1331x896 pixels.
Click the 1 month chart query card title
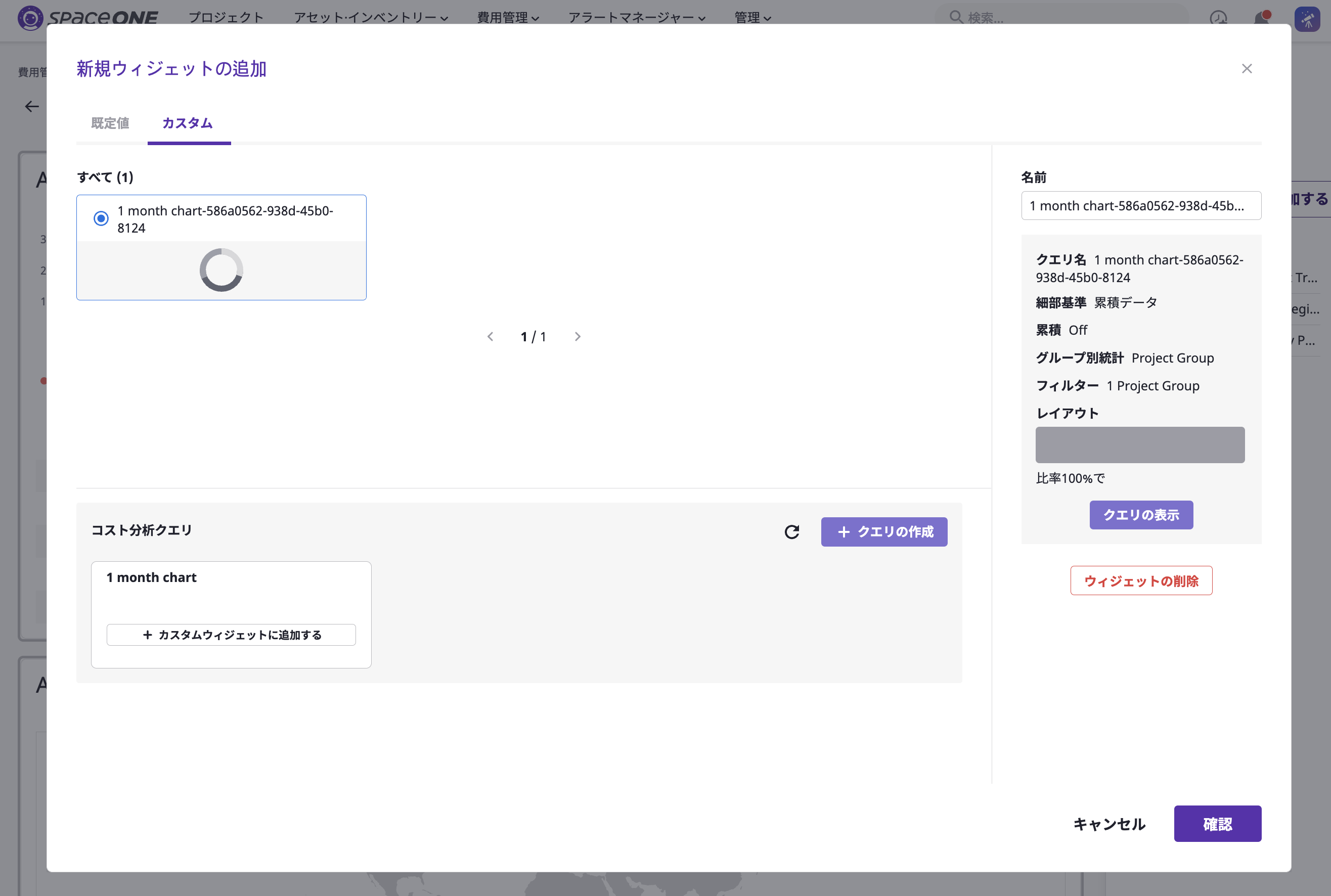click(x=151, y=578)
